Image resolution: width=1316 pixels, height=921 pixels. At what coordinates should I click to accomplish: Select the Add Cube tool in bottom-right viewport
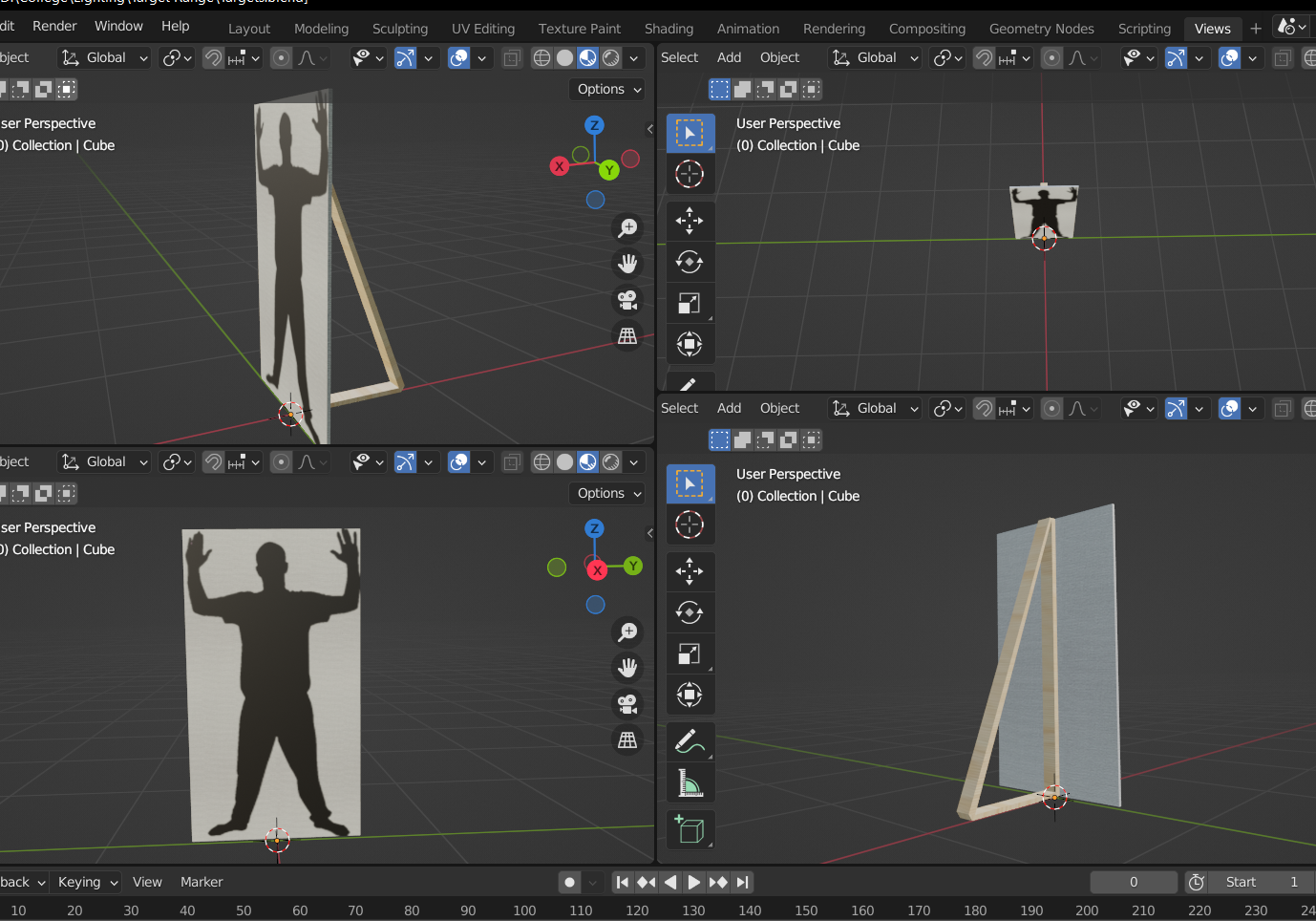point(690,829)
